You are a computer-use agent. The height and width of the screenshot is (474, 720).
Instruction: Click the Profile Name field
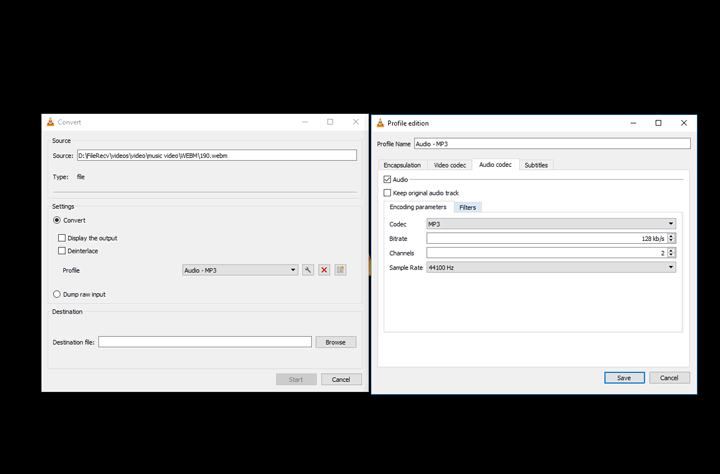coord(552,144)
